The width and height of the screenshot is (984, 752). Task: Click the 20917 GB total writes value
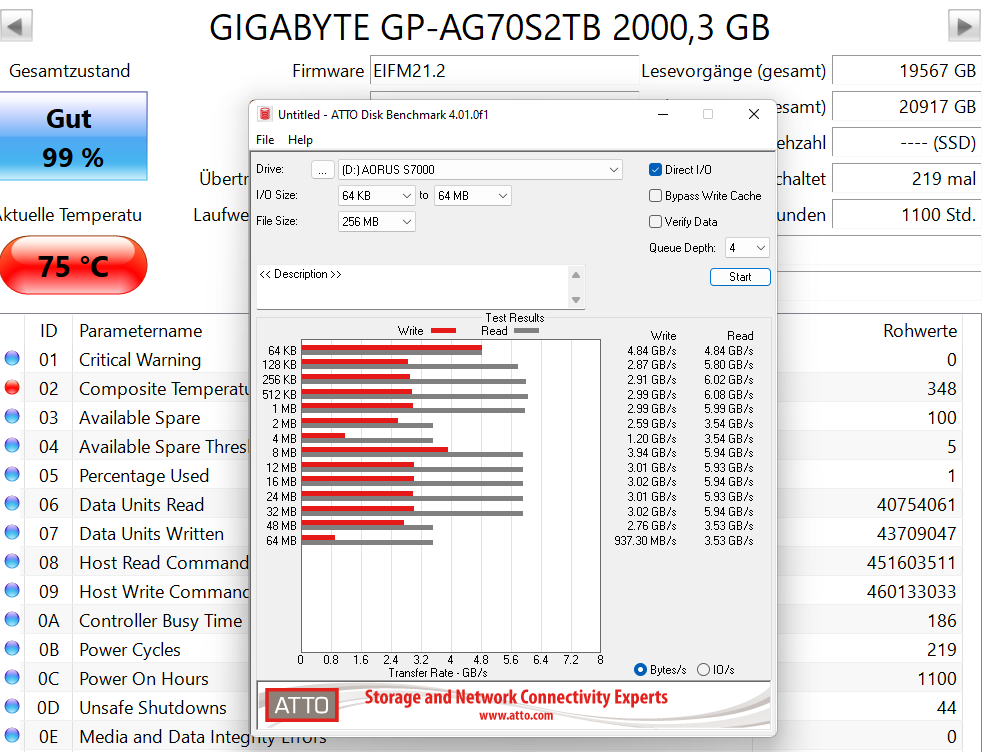coord(907,107)
